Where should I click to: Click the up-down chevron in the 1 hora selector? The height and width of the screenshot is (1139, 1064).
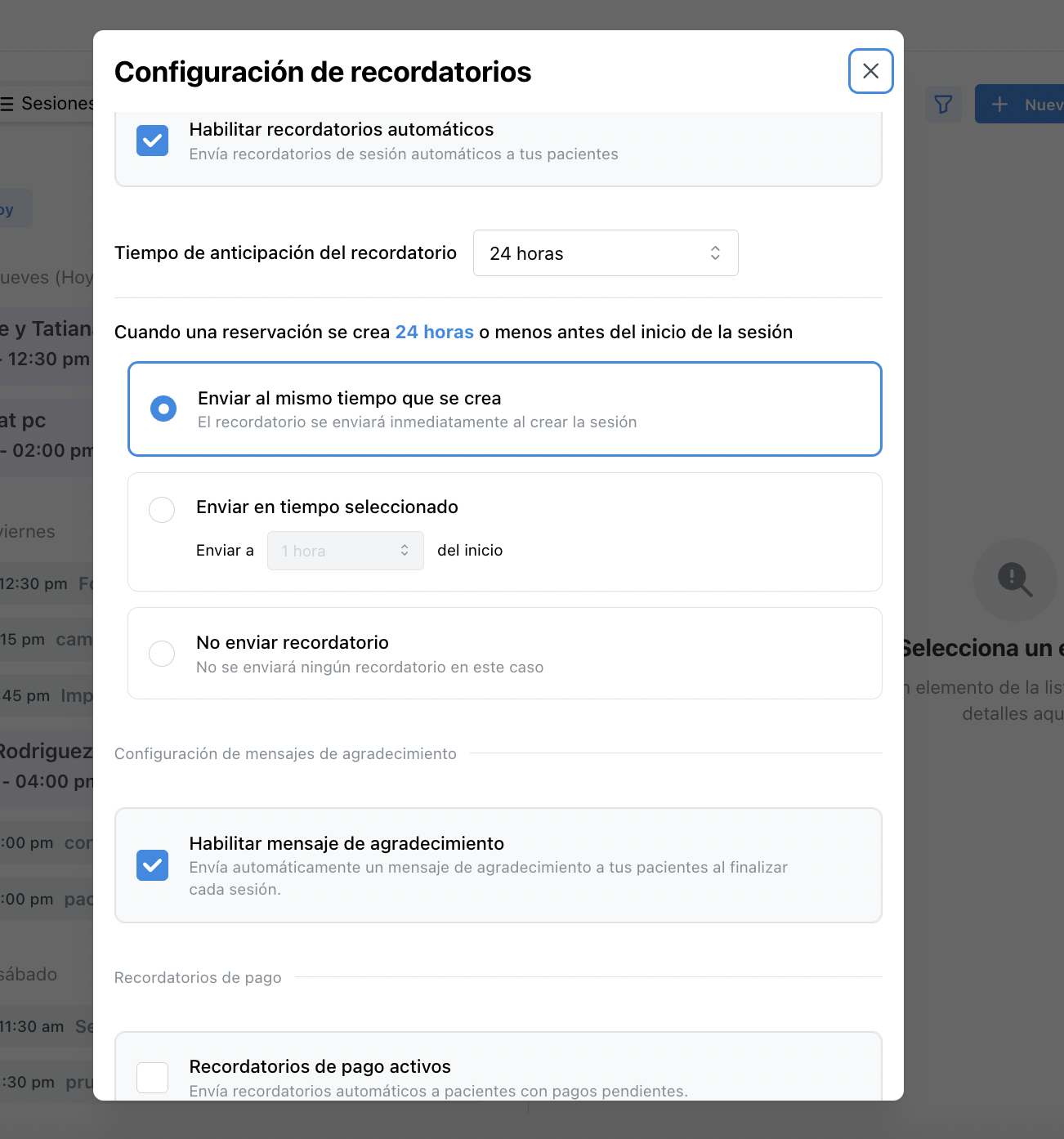click(x=405, y=551)
